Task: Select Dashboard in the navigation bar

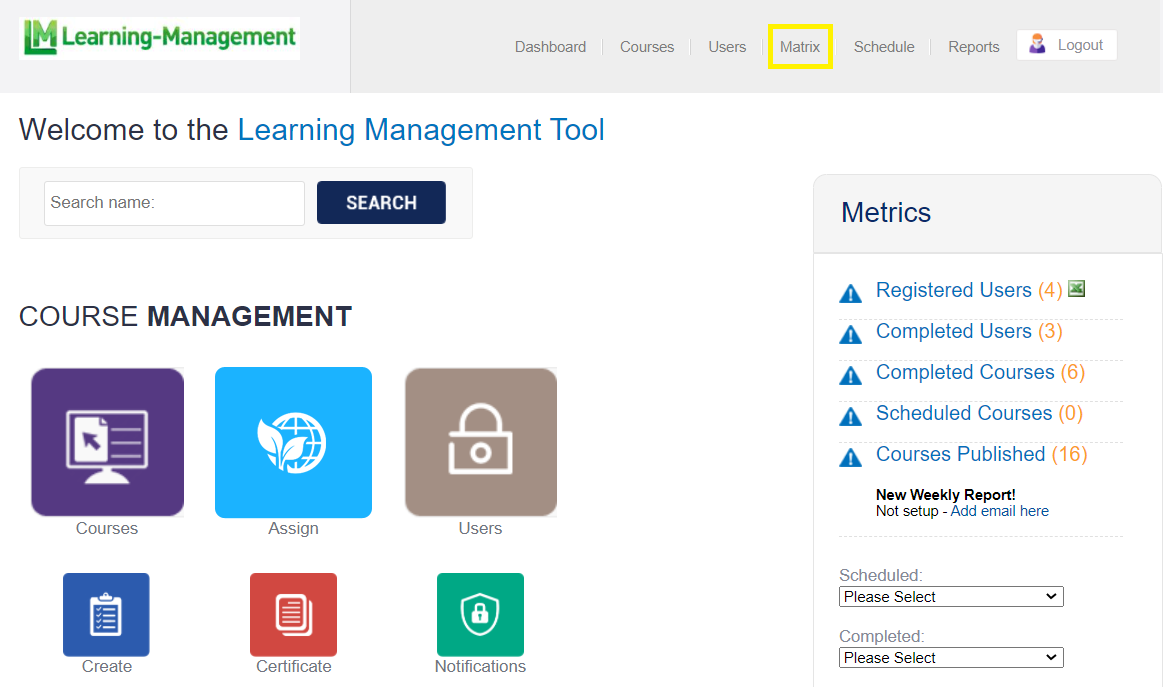Action: [550, 47]
